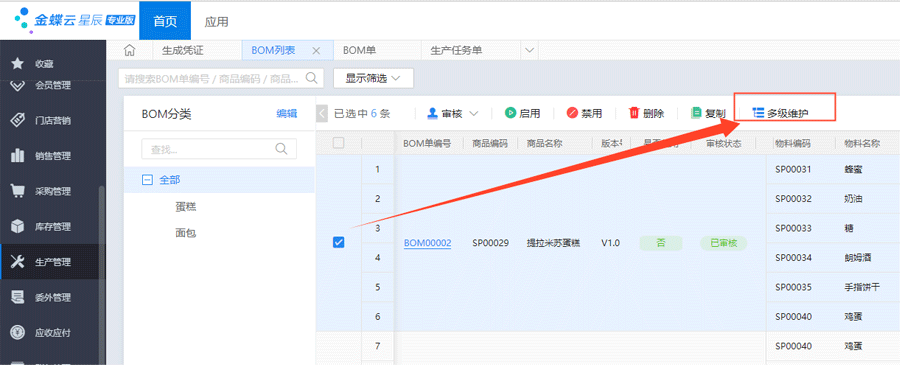The image size is (900, 365).
Task: Open 销售管理 in sidebar
Action: (53, 156)
